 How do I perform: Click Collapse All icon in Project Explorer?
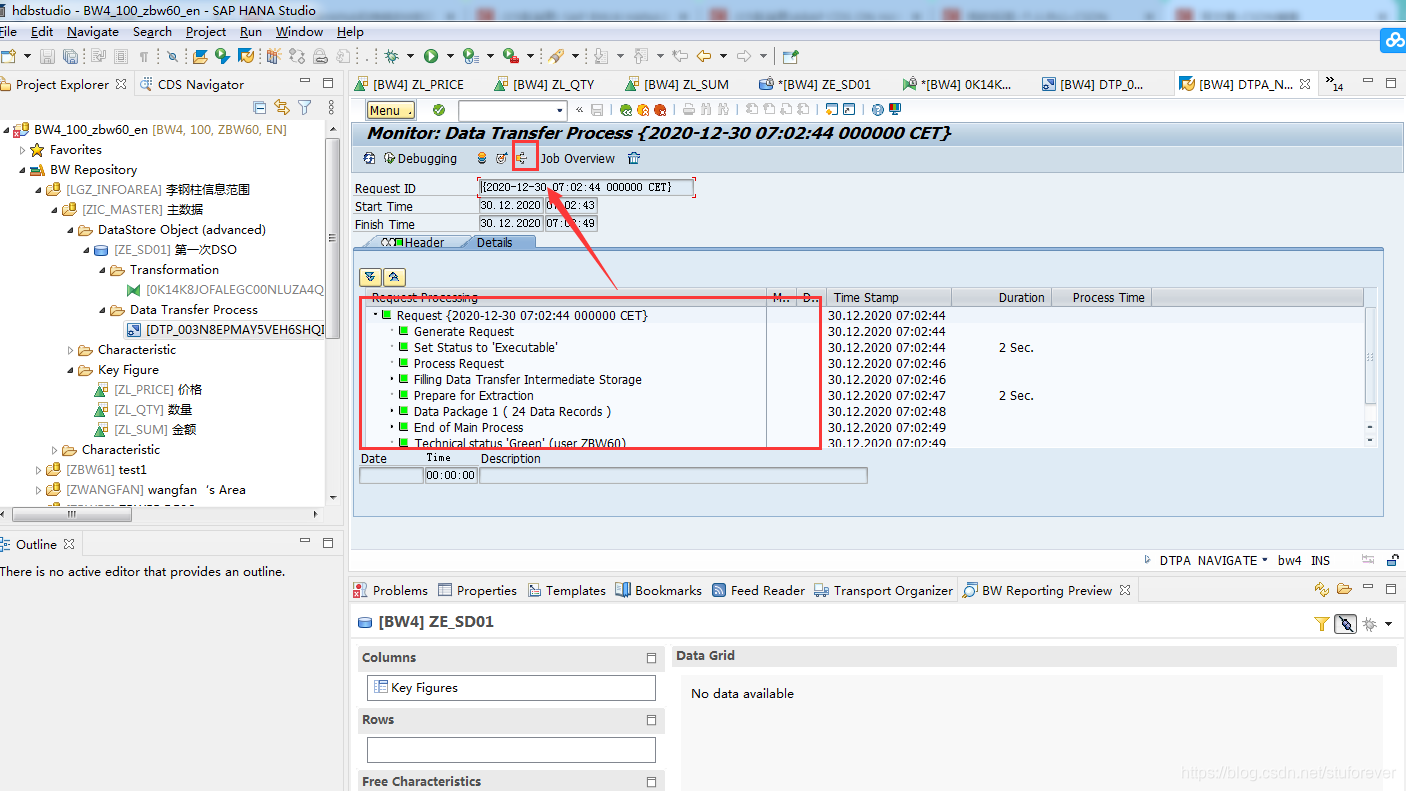(x=260, y=107)
